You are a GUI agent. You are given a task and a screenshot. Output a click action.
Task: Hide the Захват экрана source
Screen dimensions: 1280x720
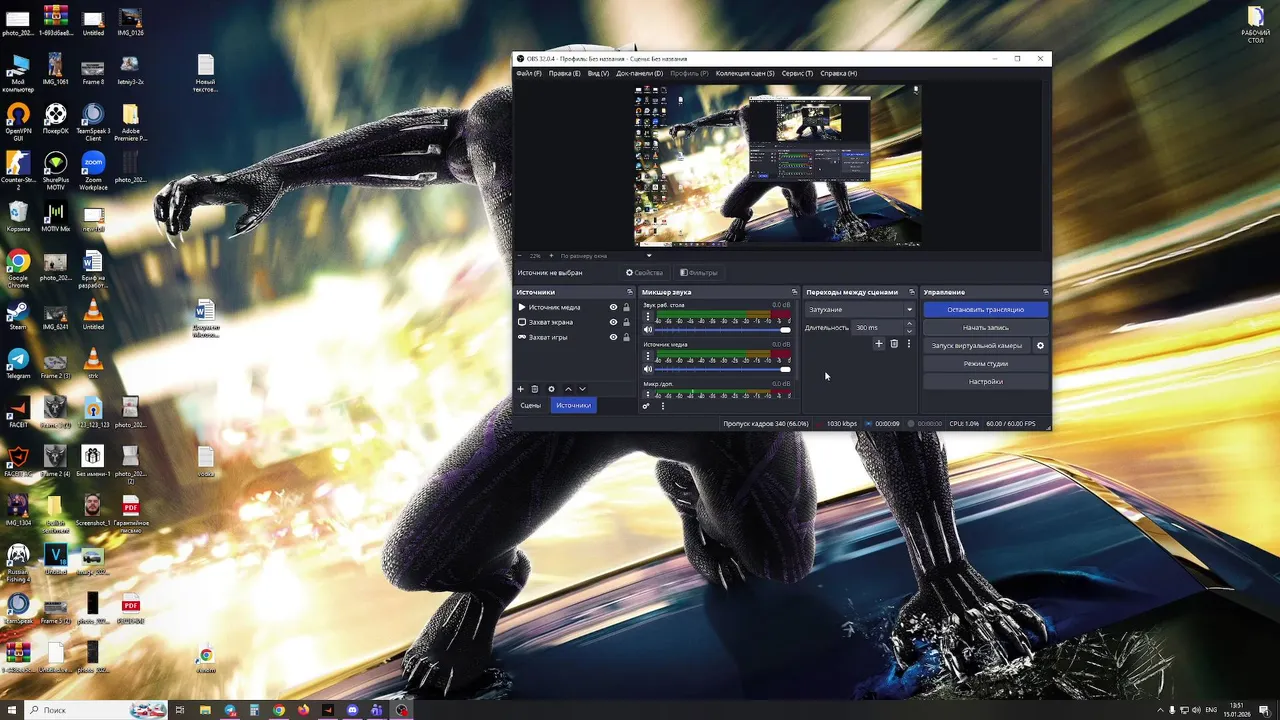[x=613, y=322]
